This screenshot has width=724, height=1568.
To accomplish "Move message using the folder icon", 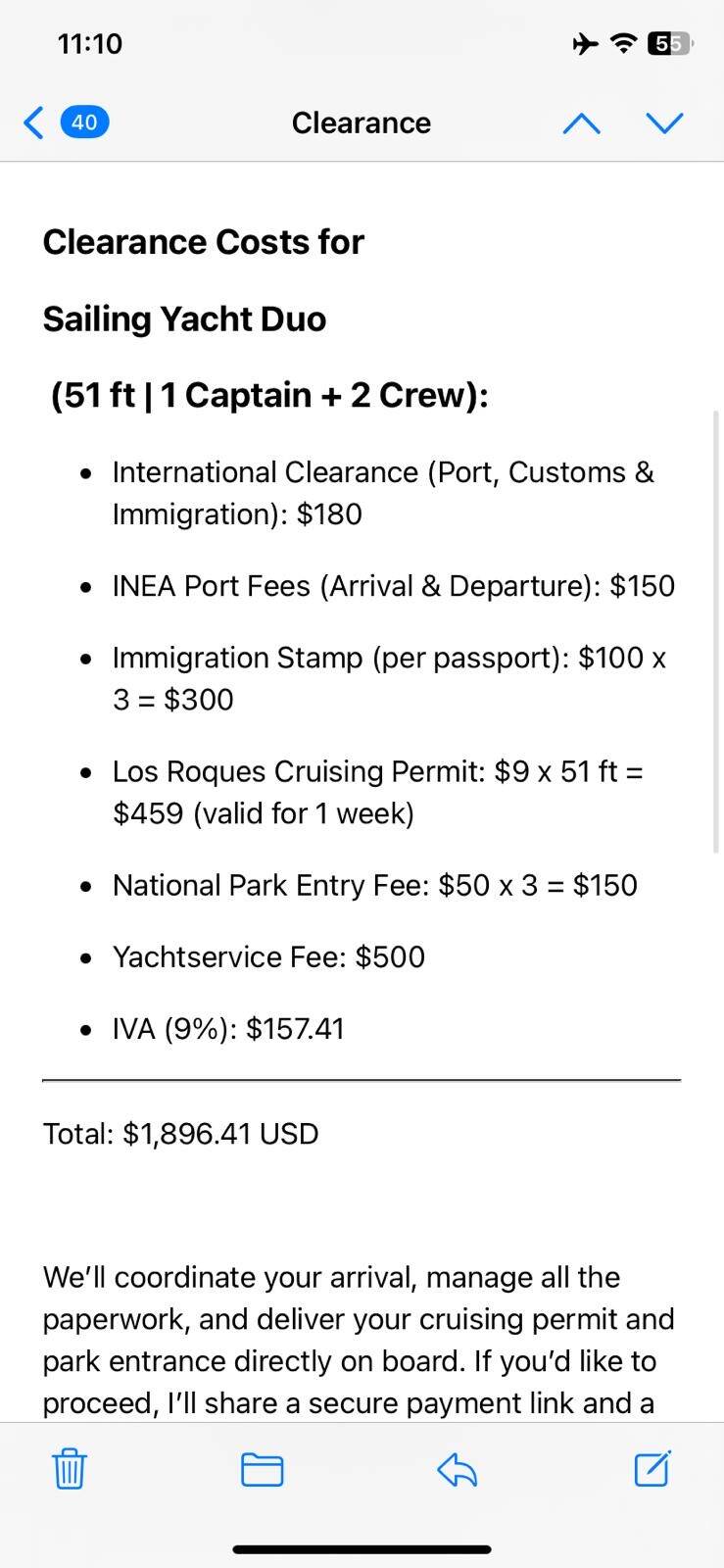I will 262,1469.
